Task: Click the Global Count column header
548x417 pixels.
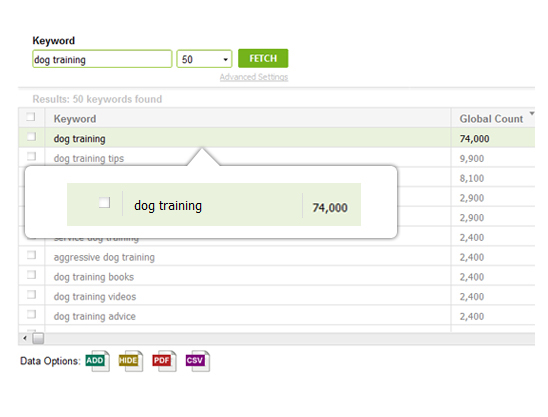Action: pos(491,119)
